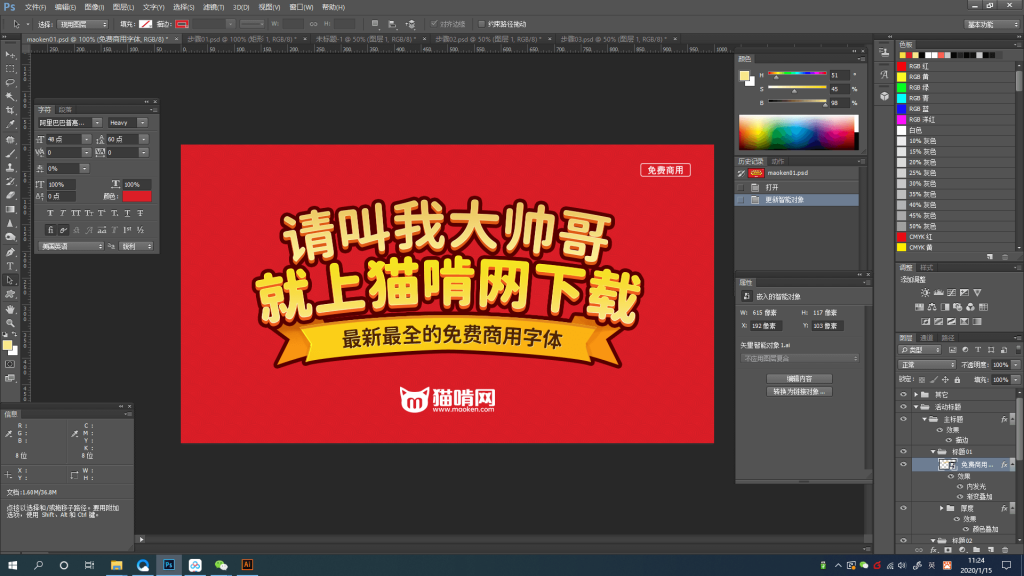1024x576 pixels.
Task: Collapse the 活动标题 layer group
Action: 916,407
